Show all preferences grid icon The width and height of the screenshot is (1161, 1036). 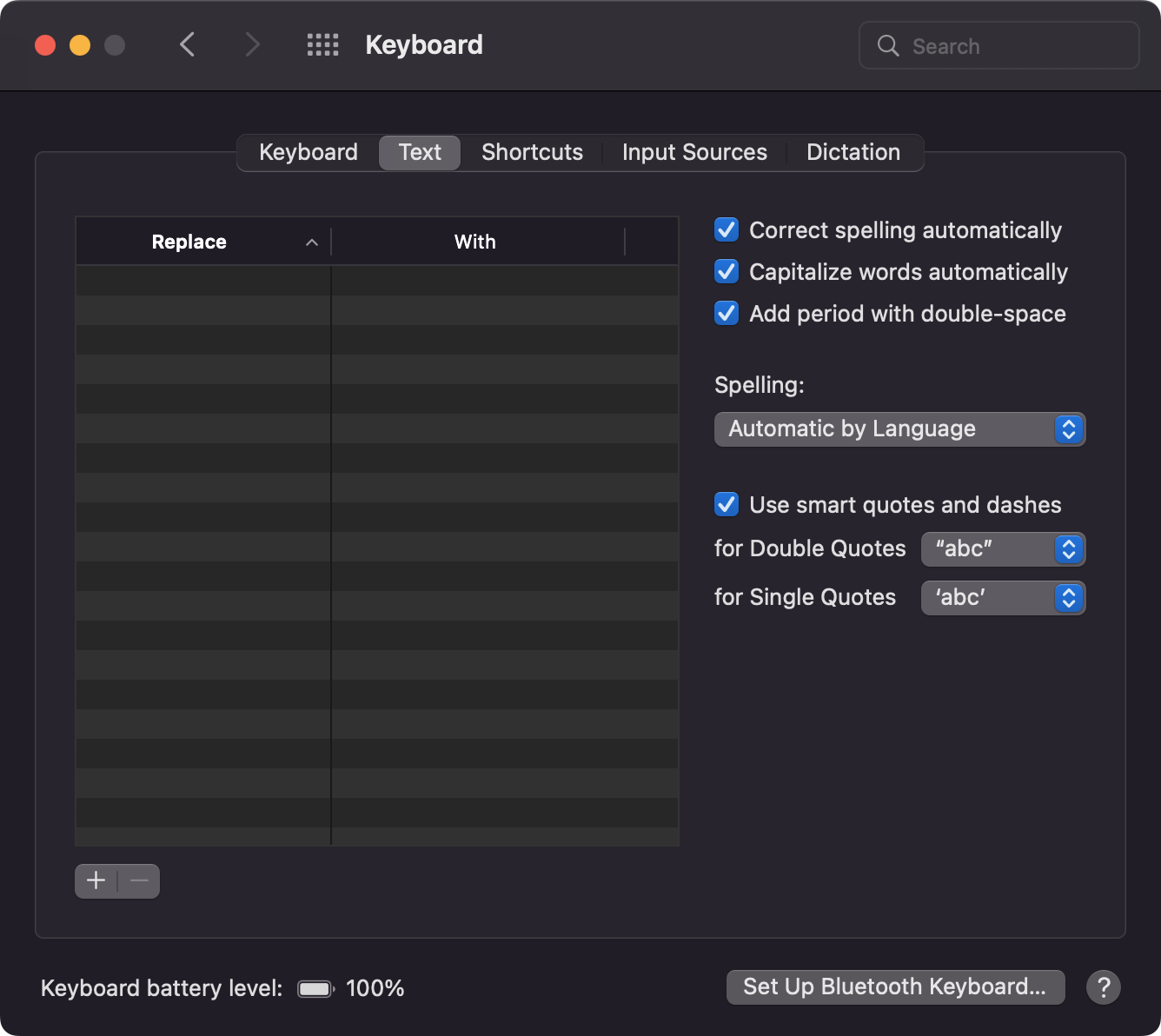click(x=323, y=45)
